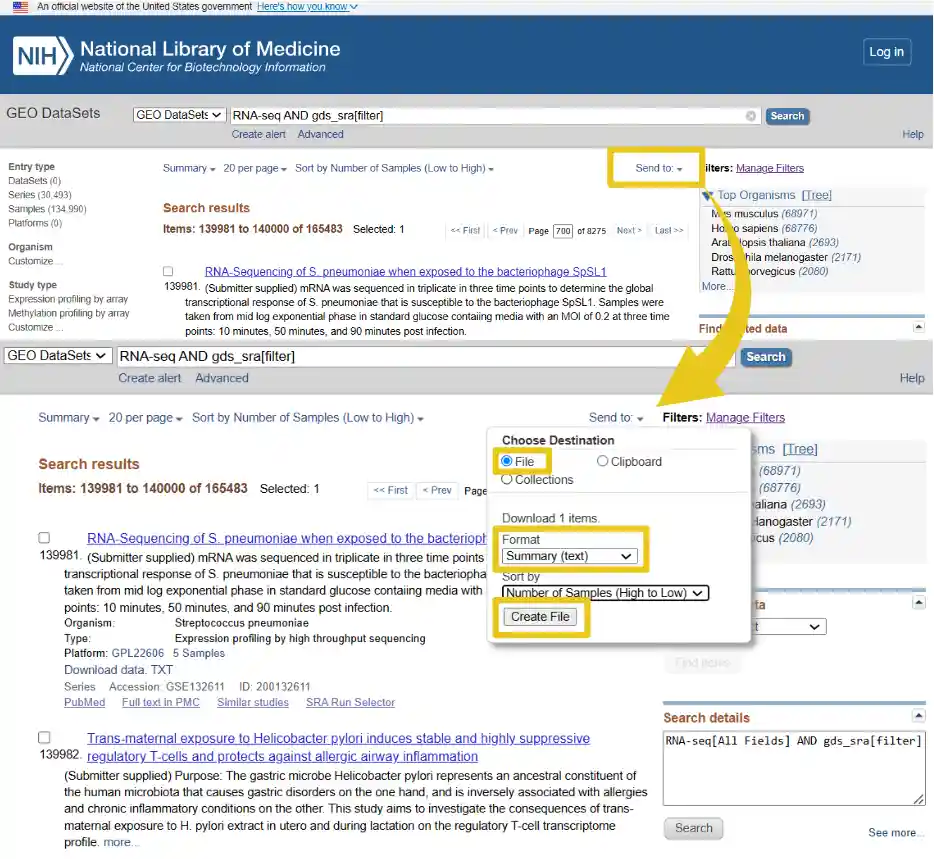Go to upper First page link
934x859 pixels.
click(465, 231)
